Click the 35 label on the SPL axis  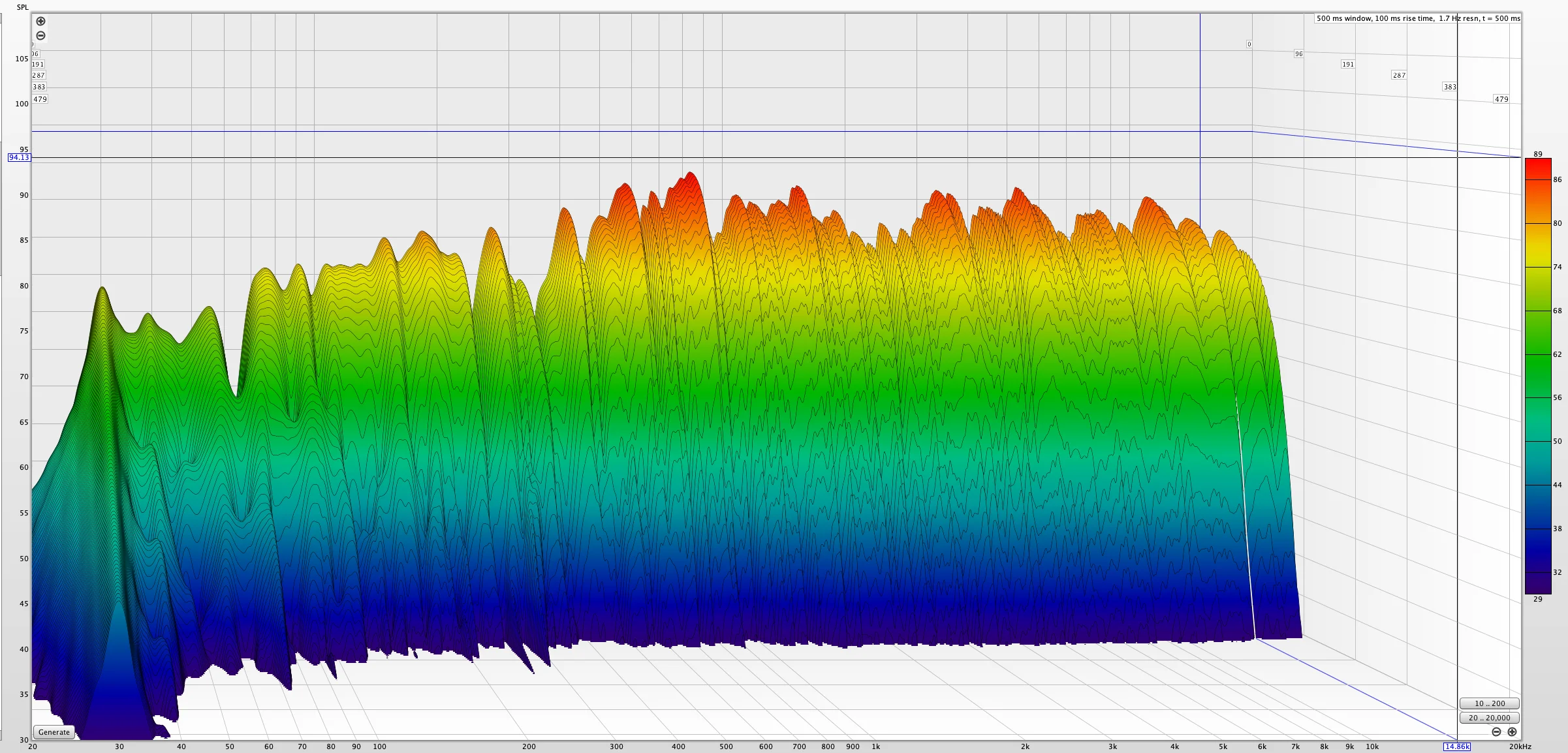[x=24, y=694]
